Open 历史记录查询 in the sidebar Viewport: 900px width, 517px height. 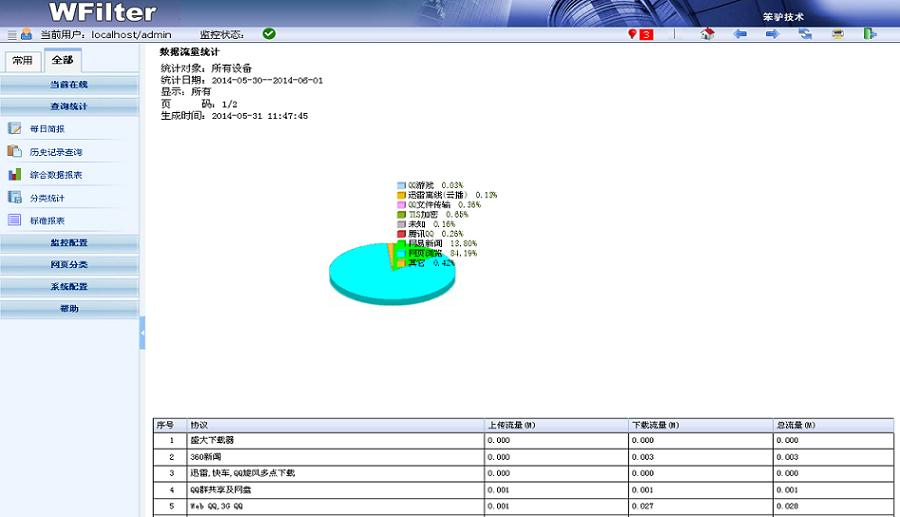click(55, 152)
